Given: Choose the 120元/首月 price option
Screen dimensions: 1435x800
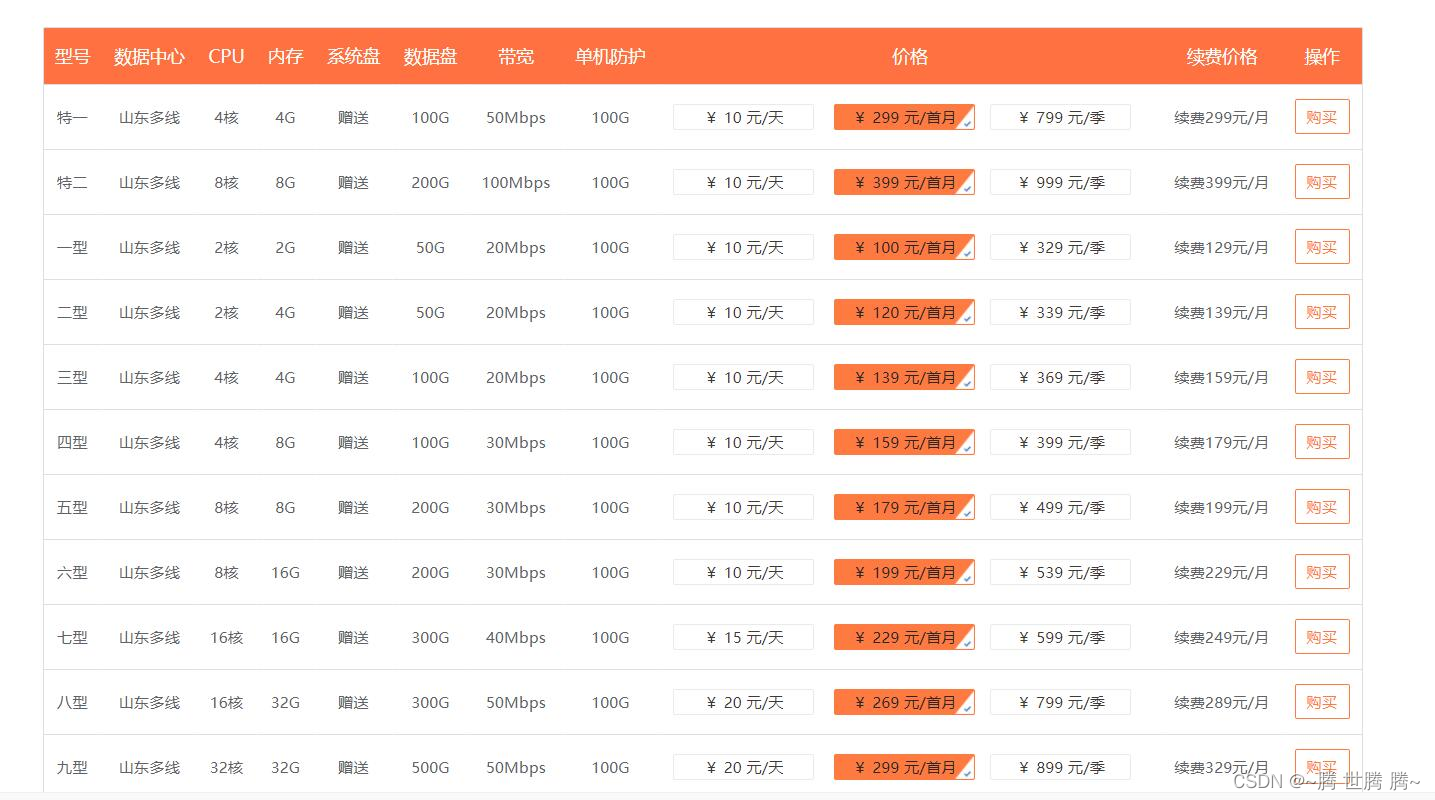Looking at the screenshot, I should [x=904, y=312].
